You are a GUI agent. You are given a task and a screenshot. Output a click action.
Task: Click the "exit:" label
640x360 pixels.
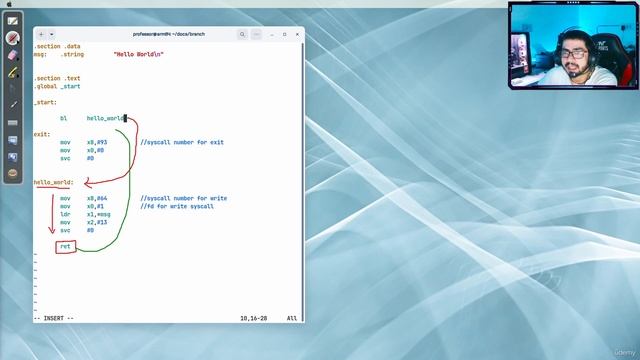42,134
